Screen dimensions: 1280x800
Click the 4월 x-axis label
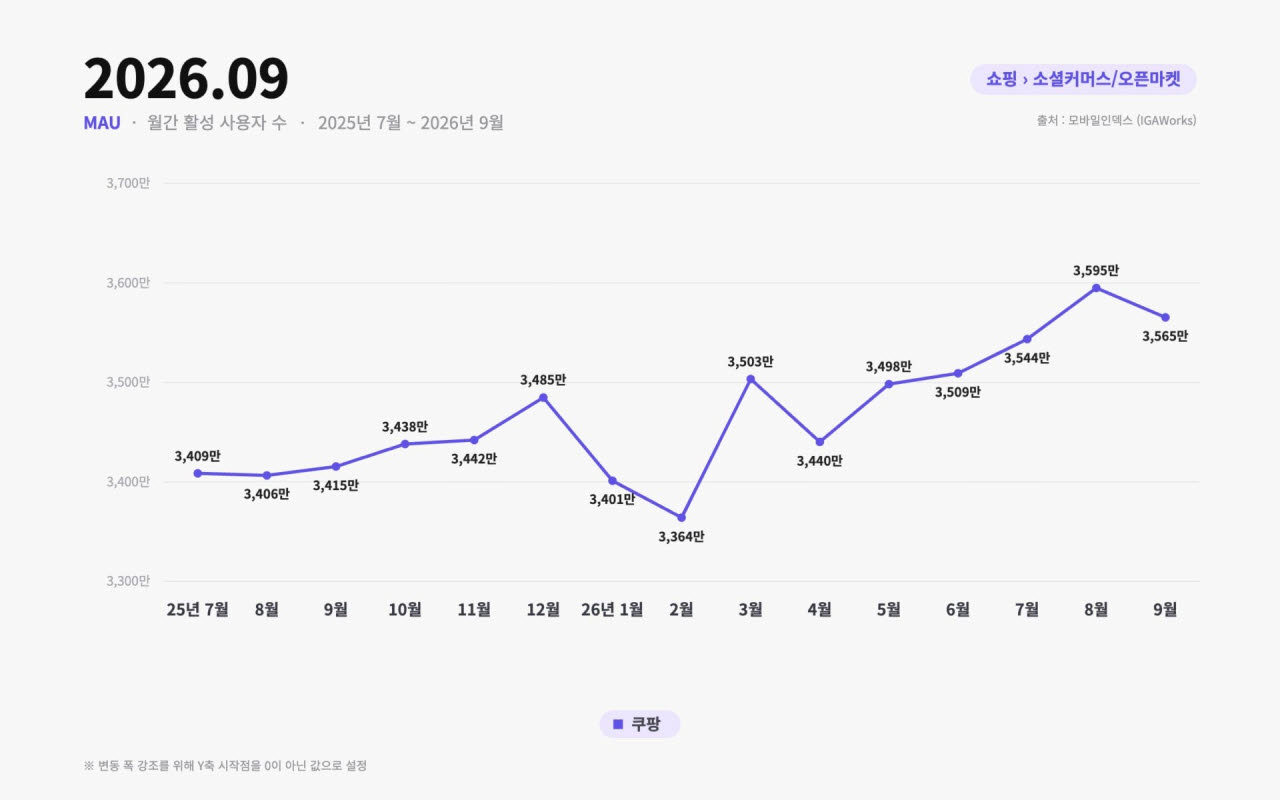pos(819,609)
